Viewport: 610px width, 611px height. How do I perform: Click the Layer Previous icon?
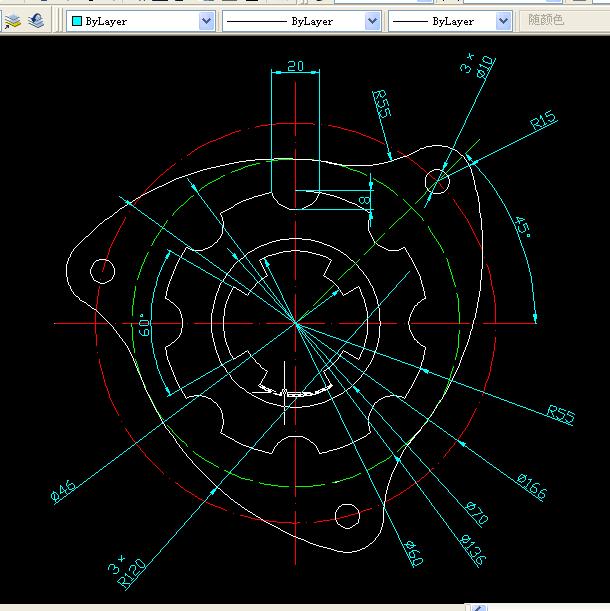pyautogui.click(x=36, y=21)
